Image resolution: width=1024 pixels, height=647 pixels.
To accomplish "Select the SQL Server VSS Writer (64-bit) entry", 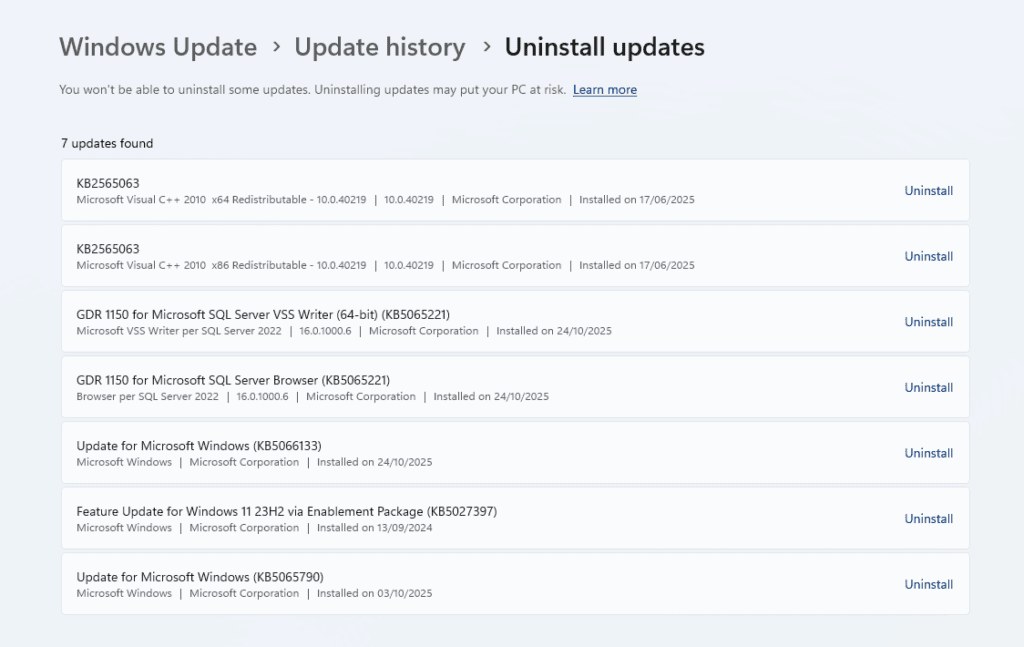I will (x=270, y=314).
